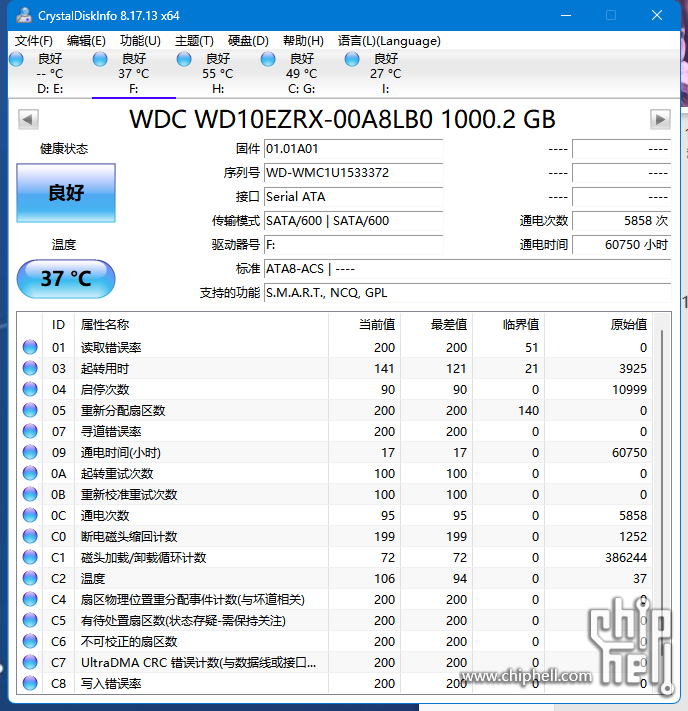Open the 硬盘(D) menu
This screenshot has height=711, width=688.
click(x=248, y=41)
